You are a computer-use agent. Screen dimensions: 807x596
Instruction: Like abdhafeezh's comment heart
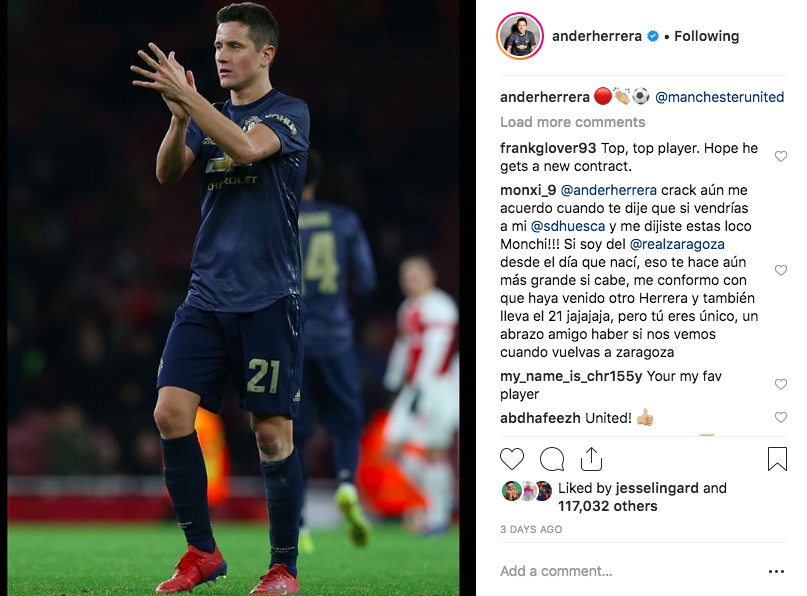coord(781,417)
